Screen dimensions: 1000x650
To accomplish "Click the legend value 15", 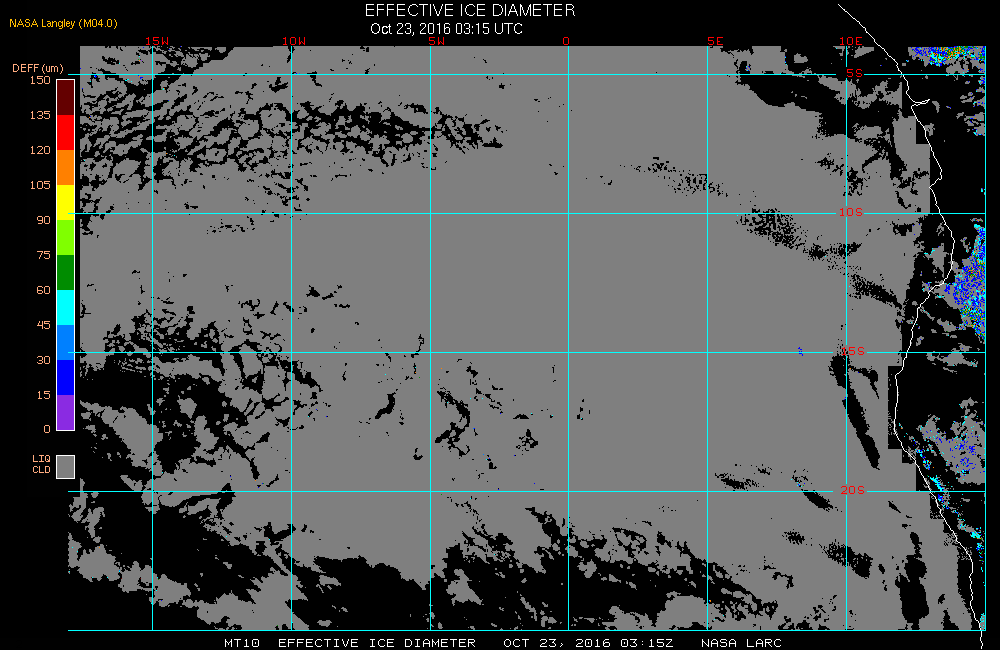I will (43, 395).
